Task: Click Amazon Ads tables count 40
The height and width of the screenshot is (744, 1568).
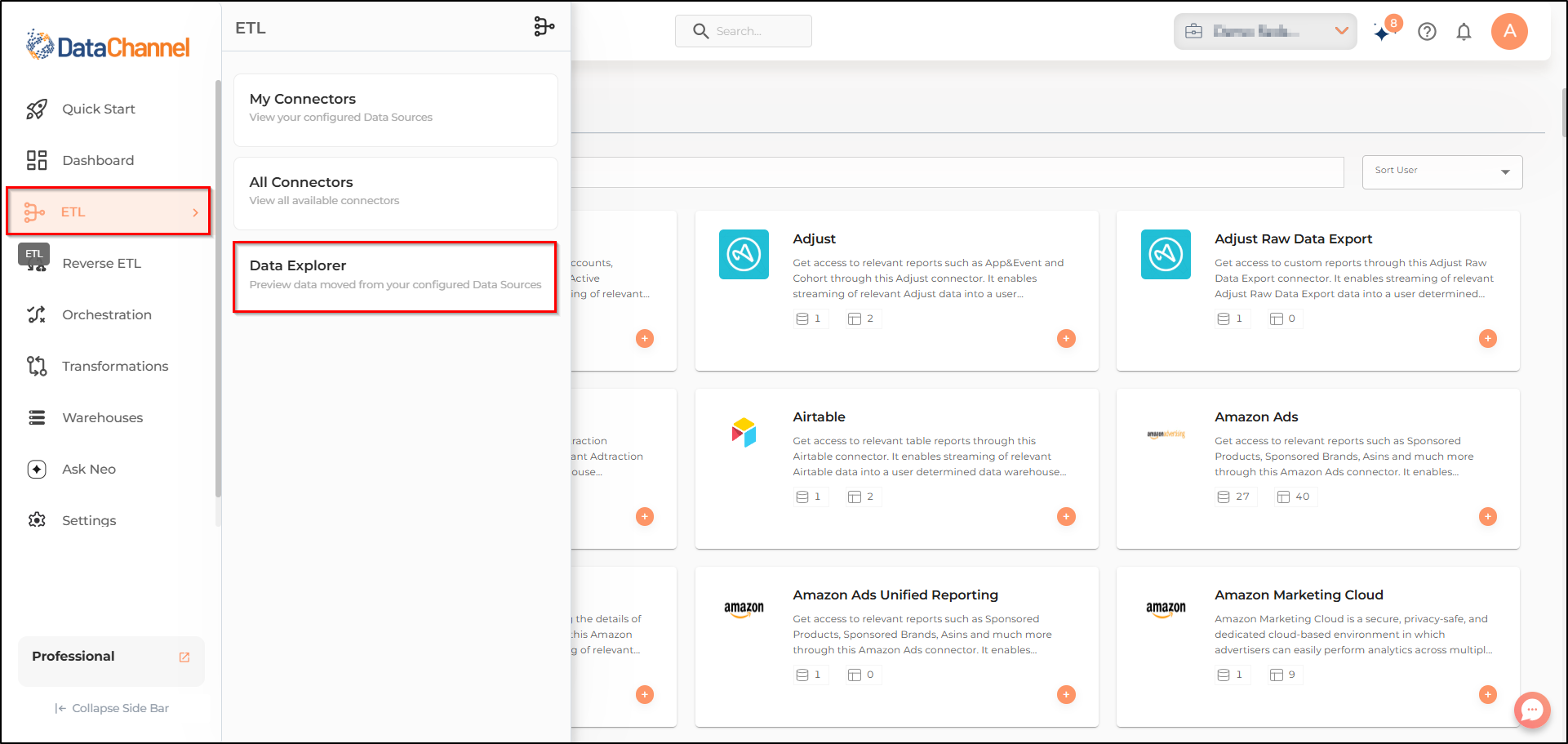Action: pyautogui.click(x=1294, y=497)
